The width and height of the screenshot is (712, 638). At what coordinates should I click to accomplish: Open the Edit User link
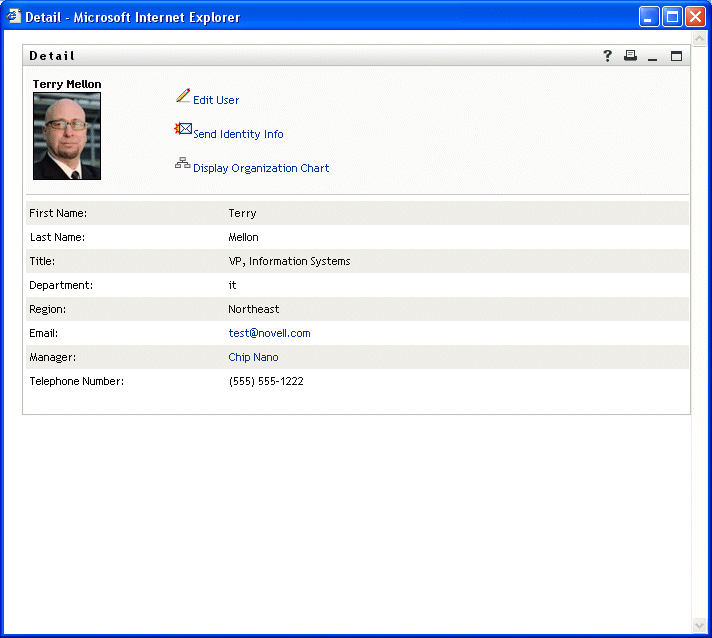click(216, 100)
